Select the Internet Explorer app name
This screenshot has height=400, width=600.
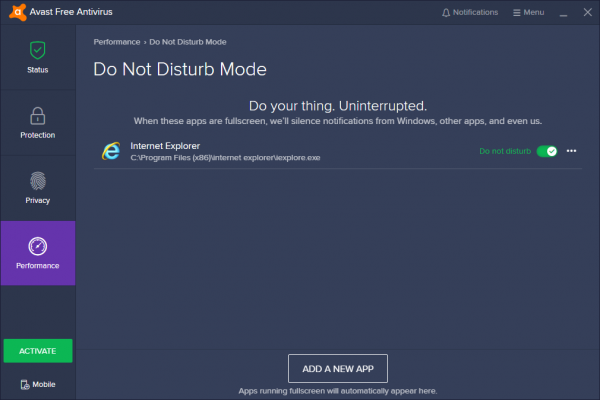pyautogui.click(x=165, y=145)
